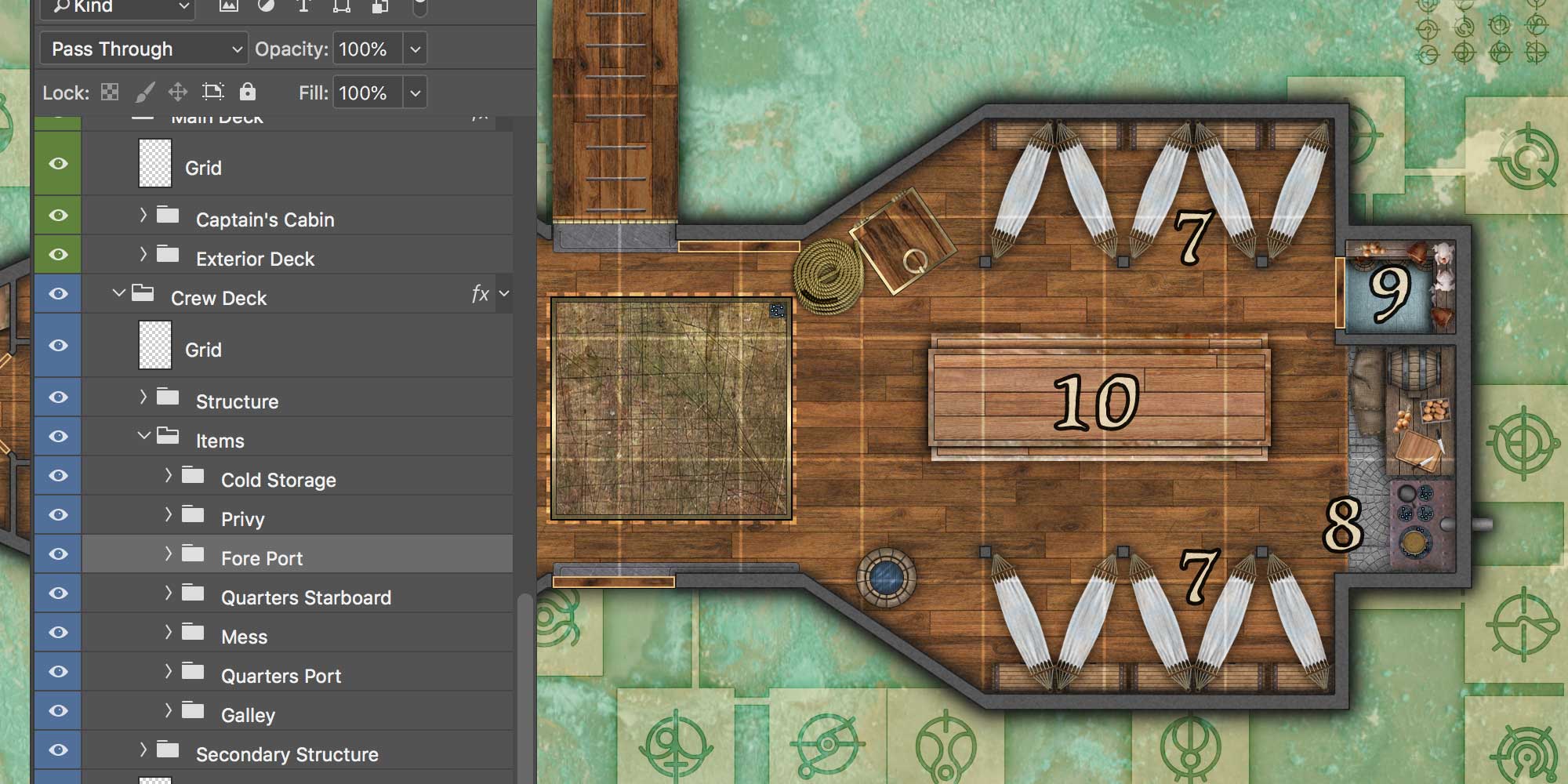Click the Fore Port folder icon

[x=193, y=554]
